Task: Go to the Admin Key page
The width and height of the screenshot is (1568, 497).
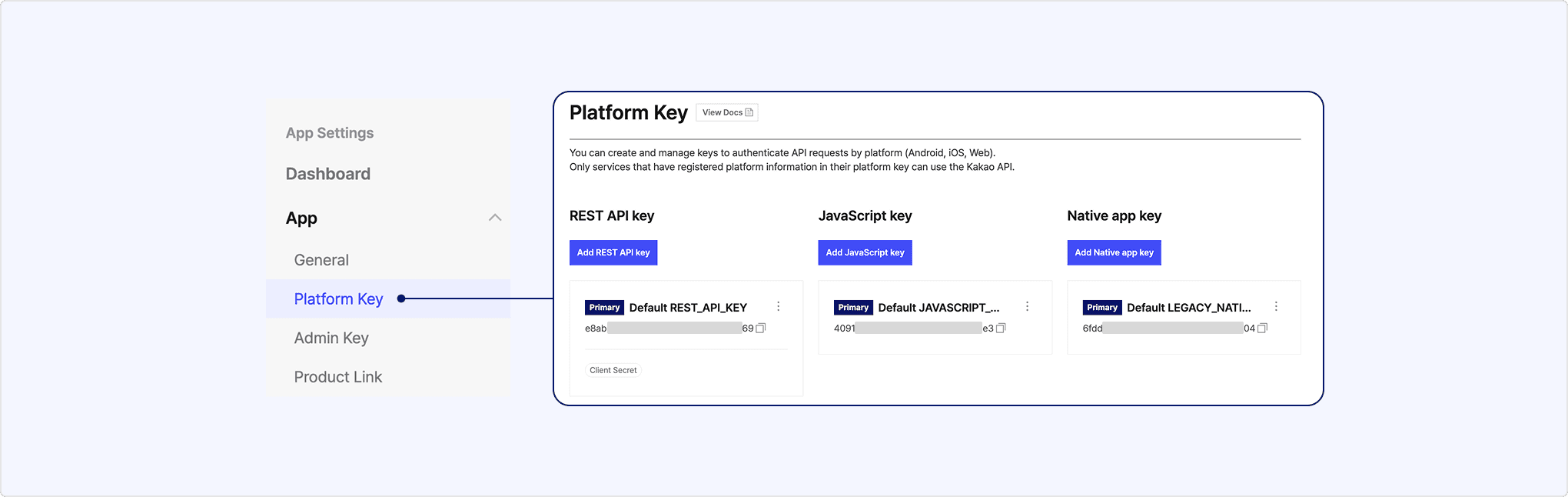Action: coord(331,338)
